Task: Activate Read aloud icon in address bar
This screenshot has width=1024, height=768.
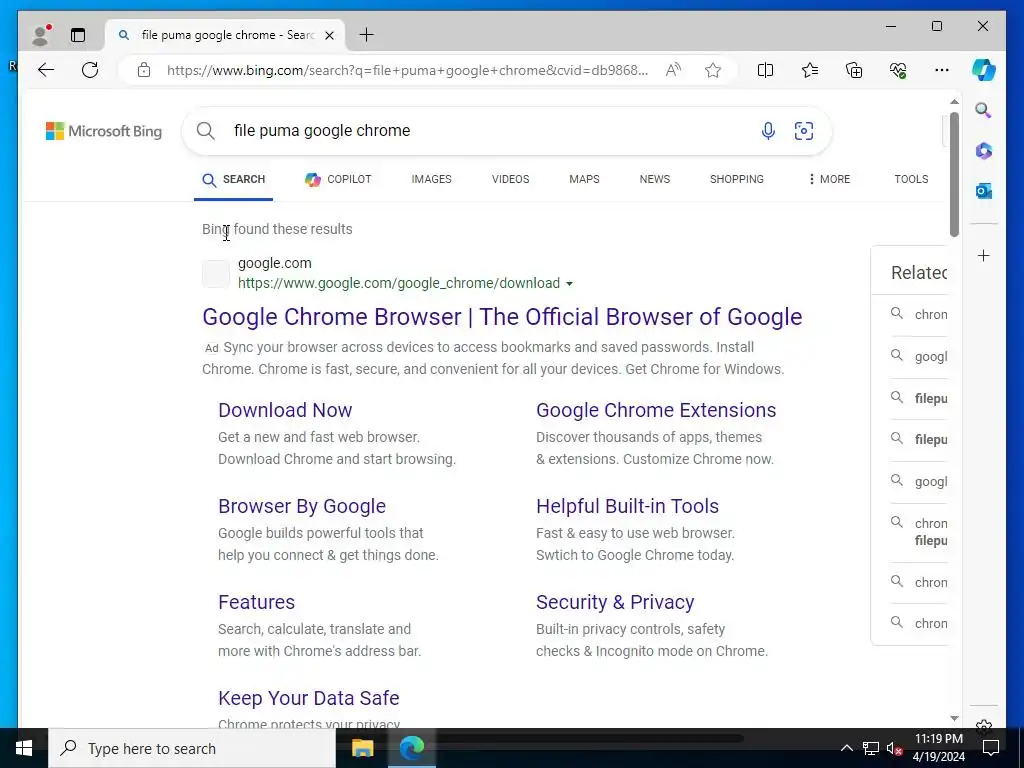Action: click(x=673, y=70)
